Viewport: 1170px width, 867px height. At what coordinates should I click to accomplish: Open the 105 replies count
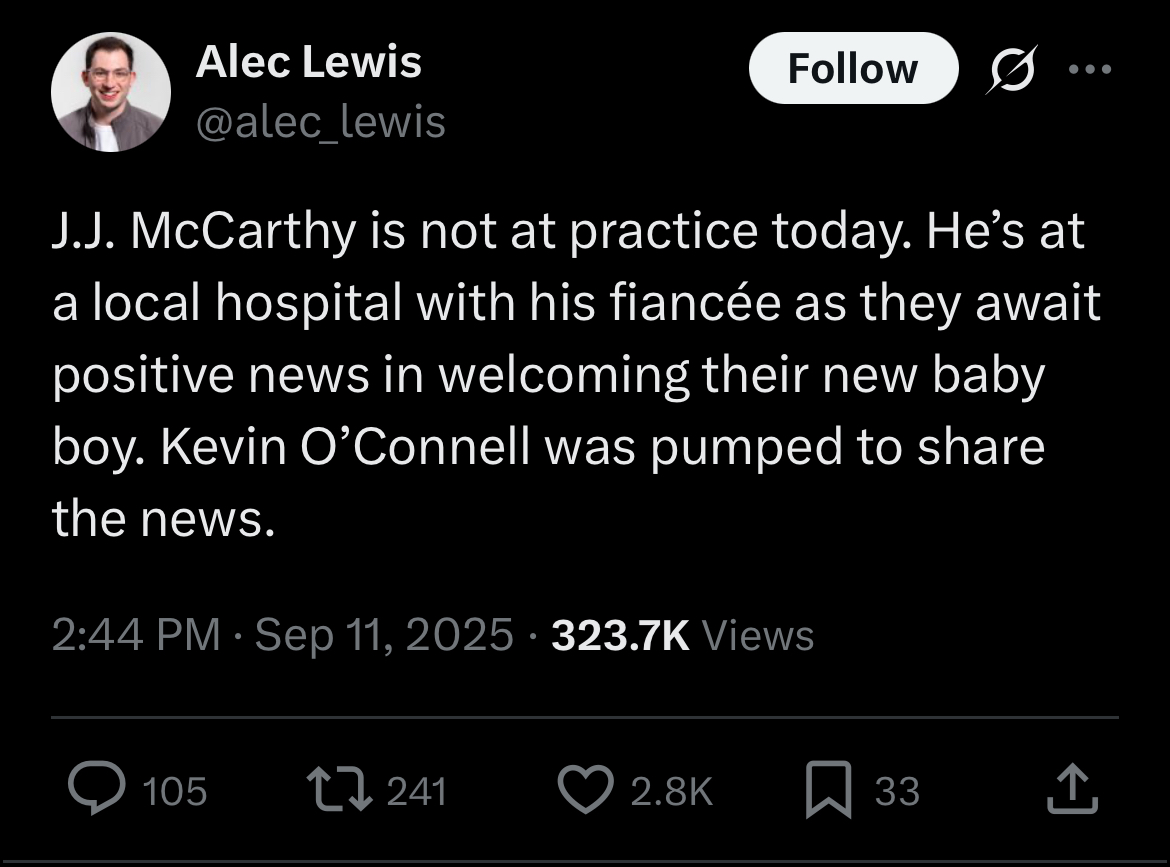tap(175, 792)
